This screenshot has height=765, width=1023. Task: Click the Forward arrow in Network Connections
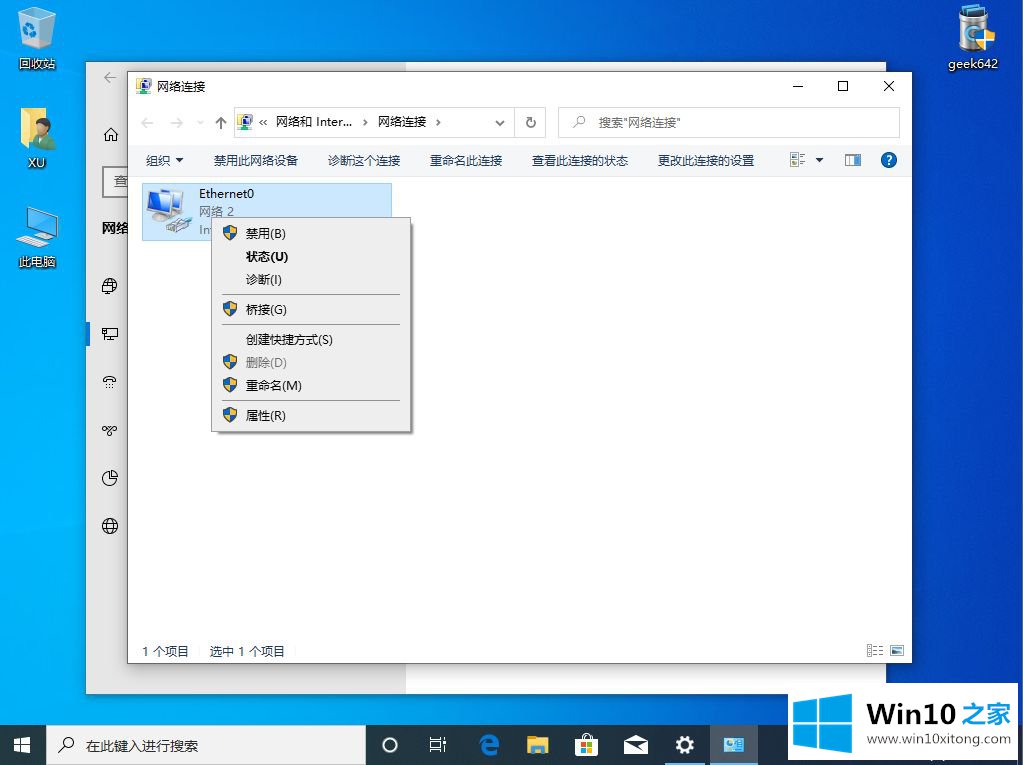coord(177,123)
